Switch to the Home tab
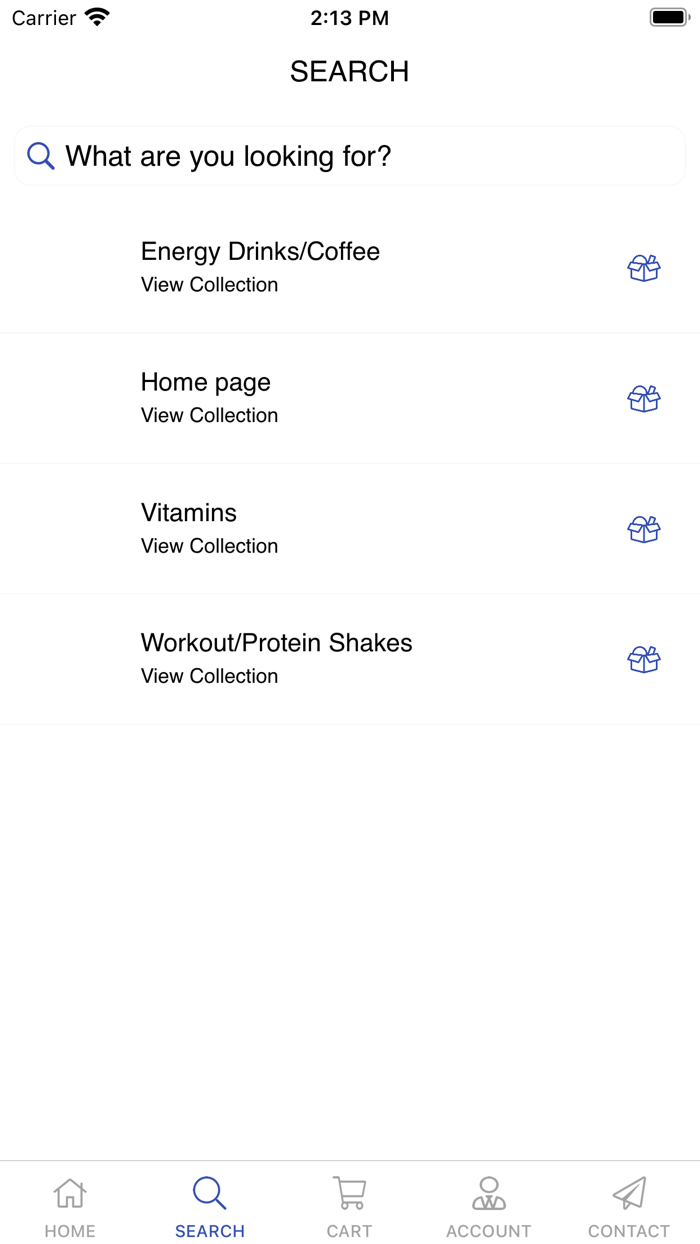700x1244 pixels. [x=70, y=1205]
